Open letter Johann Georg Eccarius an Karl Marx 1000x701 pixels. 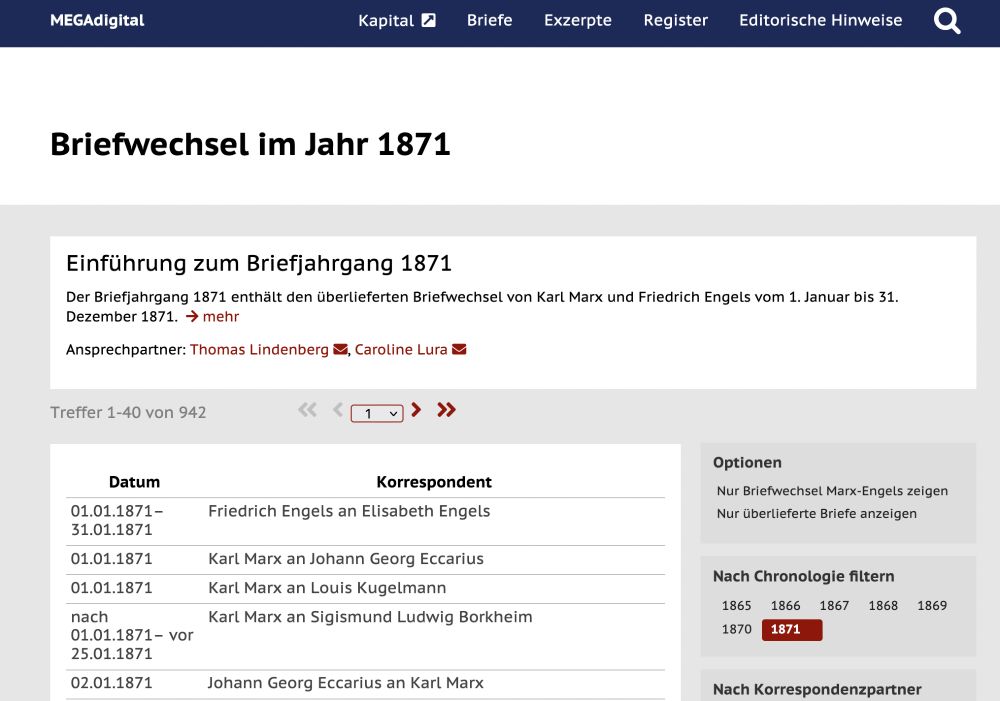coord(346,683)
